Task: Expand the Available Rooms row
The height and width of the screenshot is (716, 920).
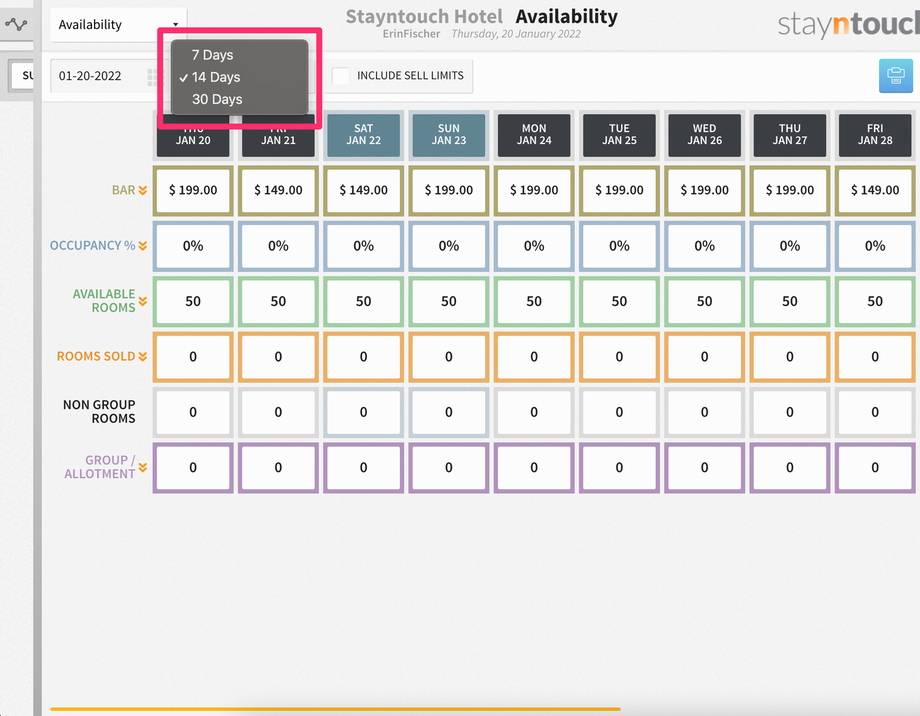Action: [143, 301]
